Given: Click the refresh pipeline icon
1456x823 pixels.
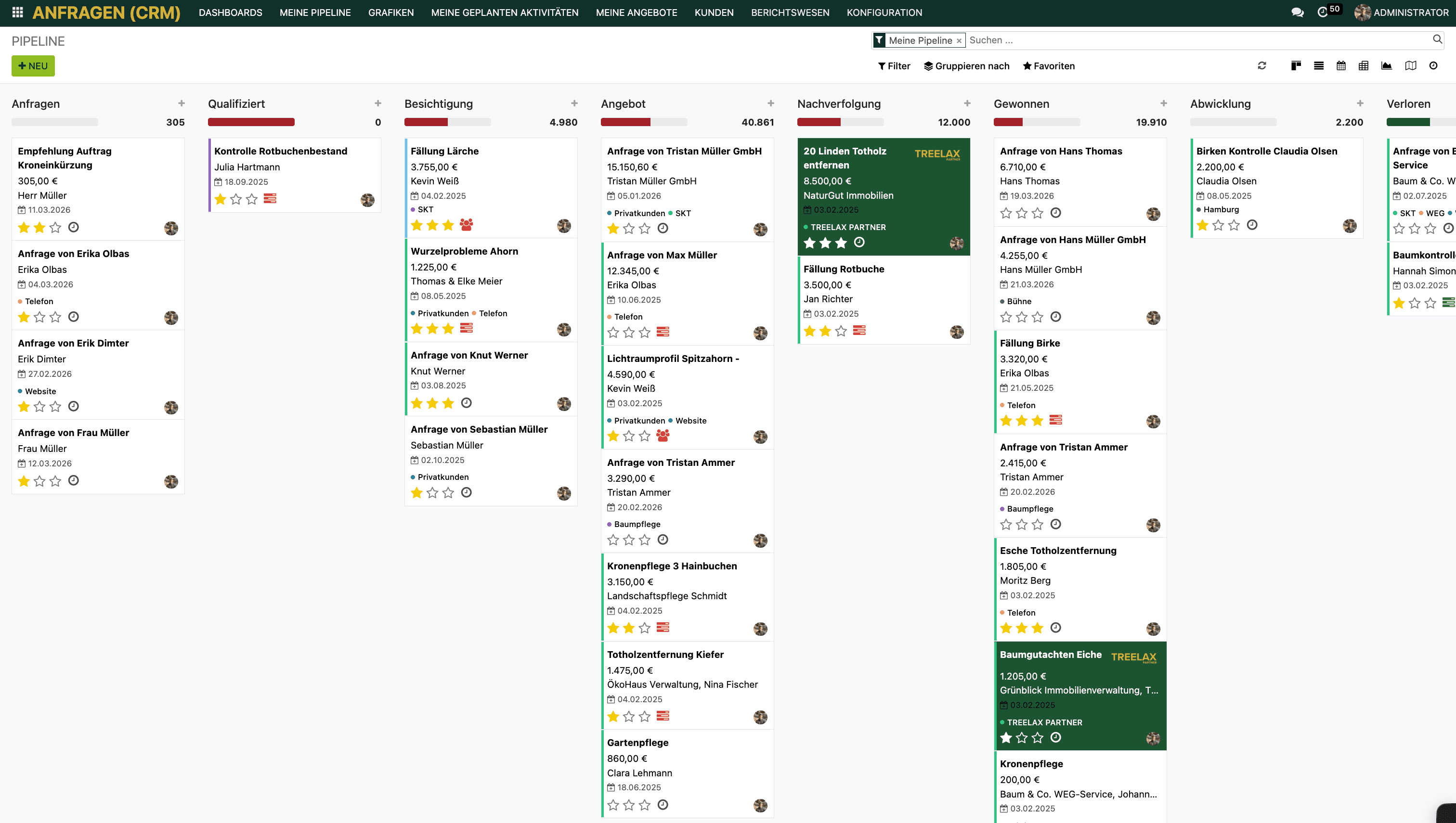Looking at the screenshot, I should click(x=1261, y=65).
